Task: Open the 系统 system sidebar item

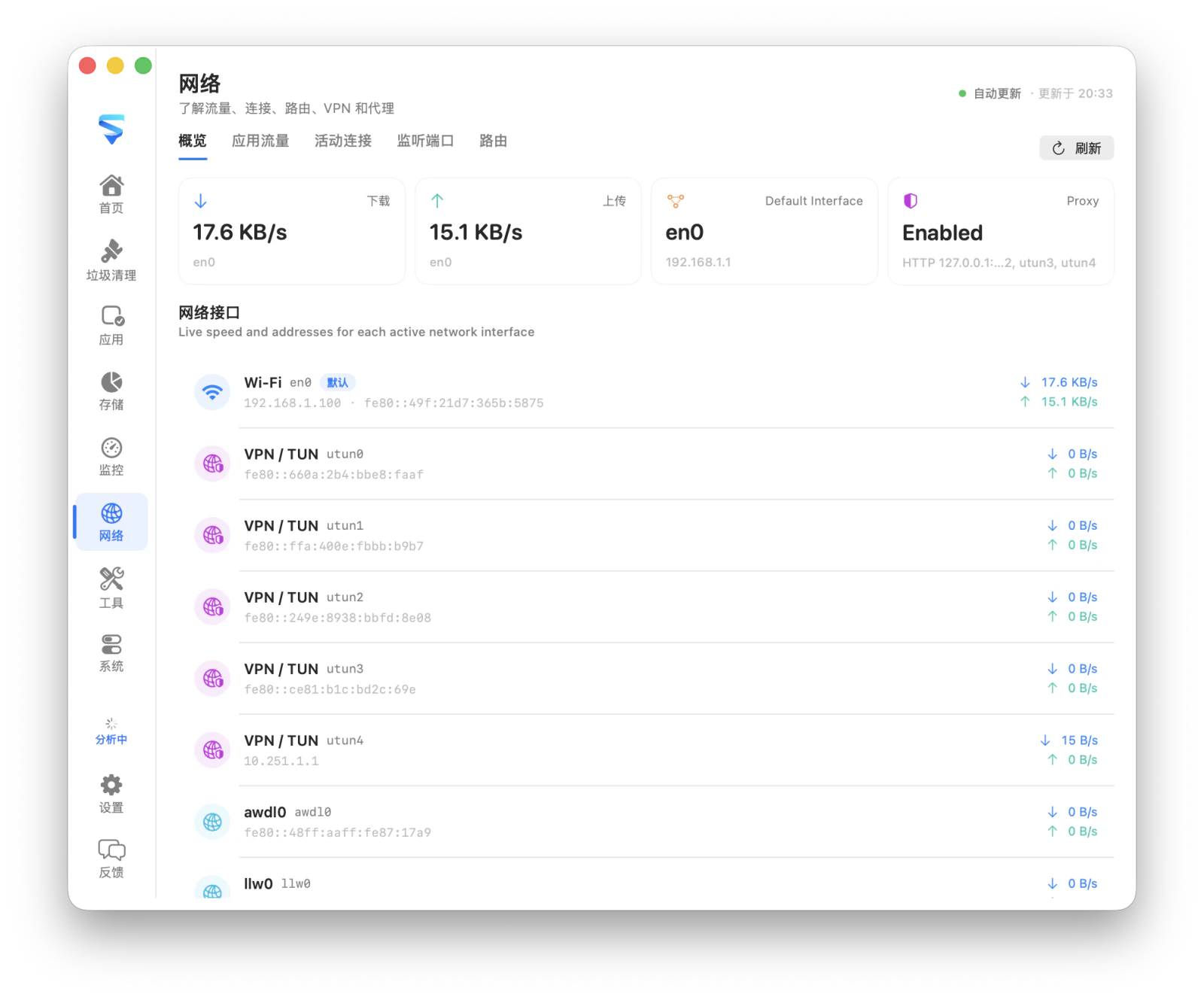Action: [111, 652]
